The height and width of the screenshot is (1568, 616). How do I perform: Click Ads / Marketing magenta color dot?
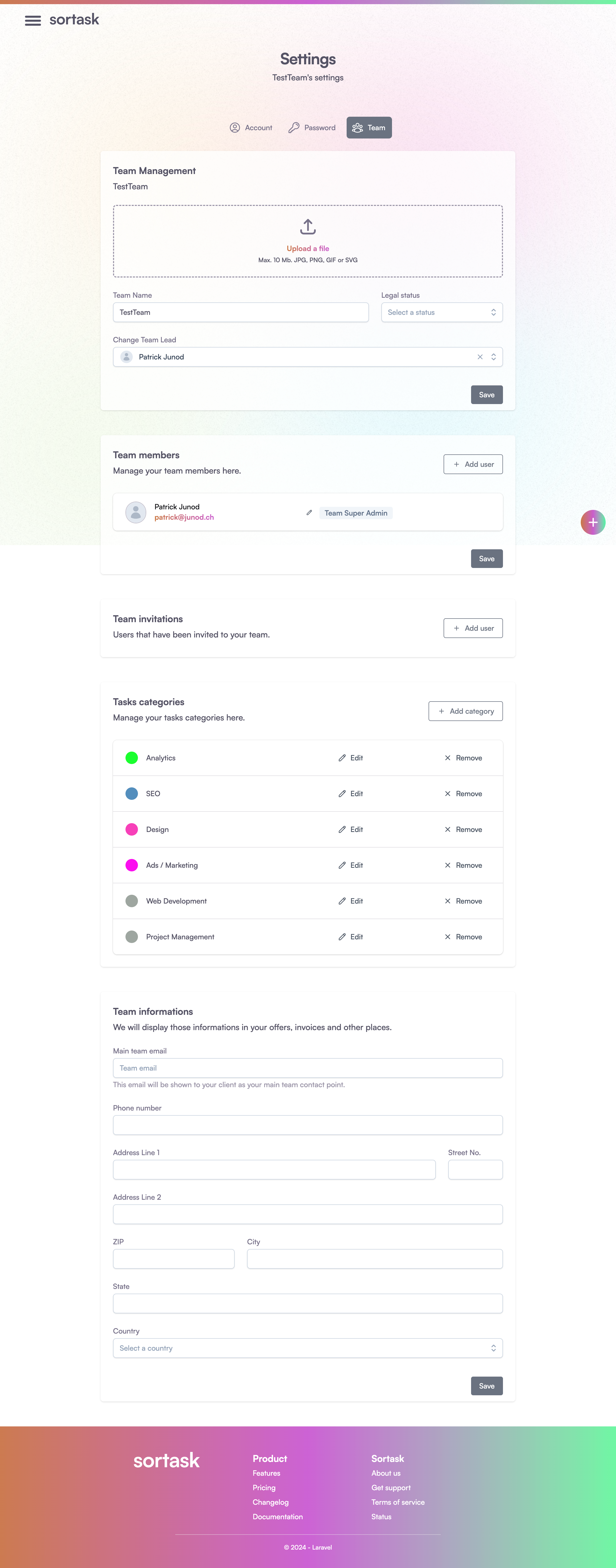[x=131, y=865]
